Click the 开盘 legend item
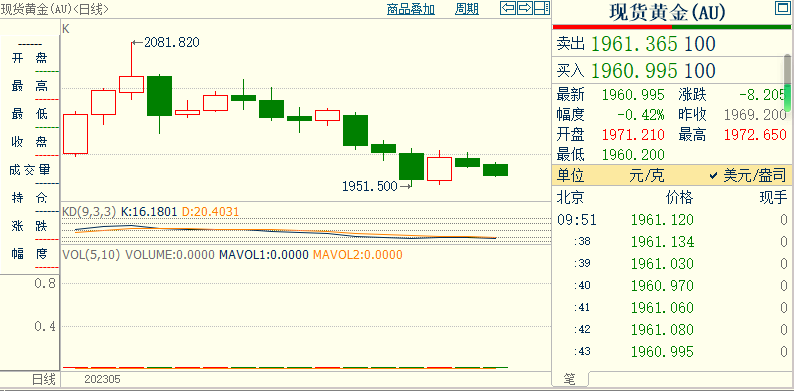The width and height of the screenshot is (794, 391). point(29,58)
